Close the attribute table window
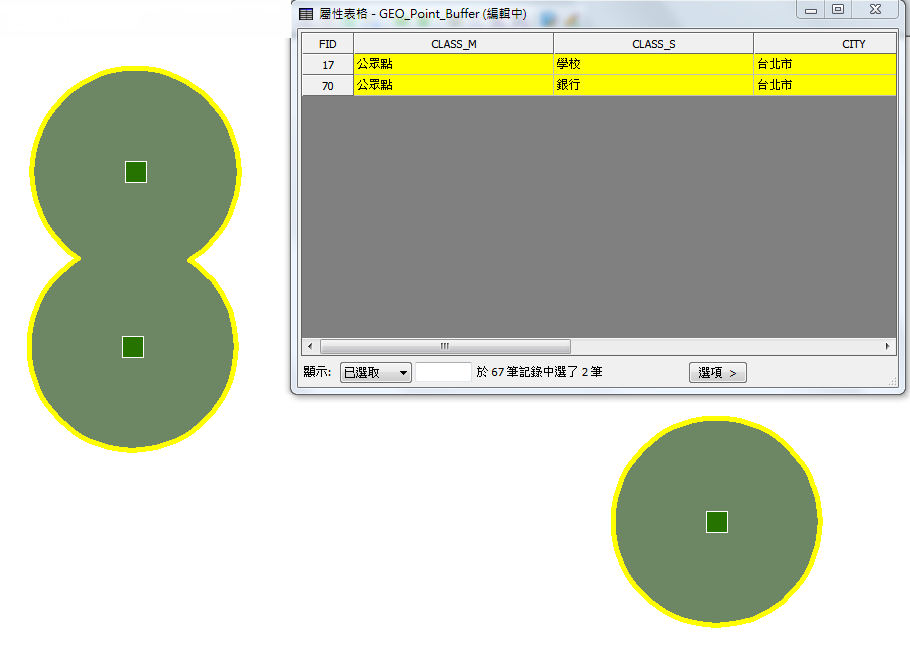This screenshot has height=650, width=910. 875,10
